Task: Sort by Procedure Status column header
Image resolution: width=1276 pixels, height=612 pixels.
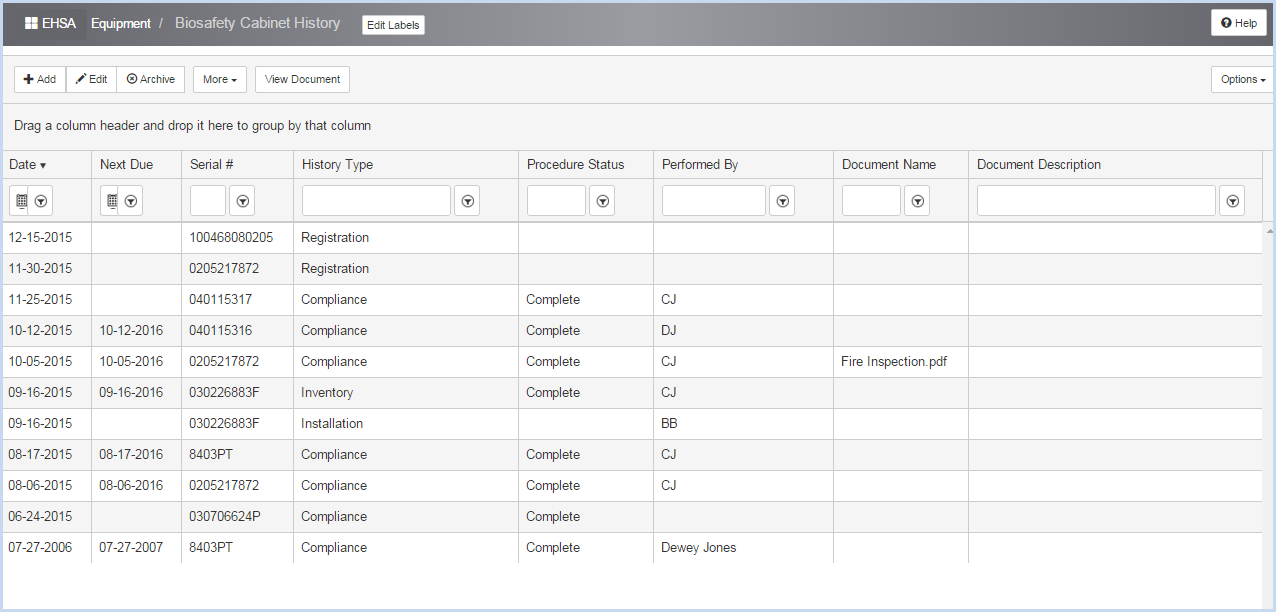Action: click(x=585, y=164)
